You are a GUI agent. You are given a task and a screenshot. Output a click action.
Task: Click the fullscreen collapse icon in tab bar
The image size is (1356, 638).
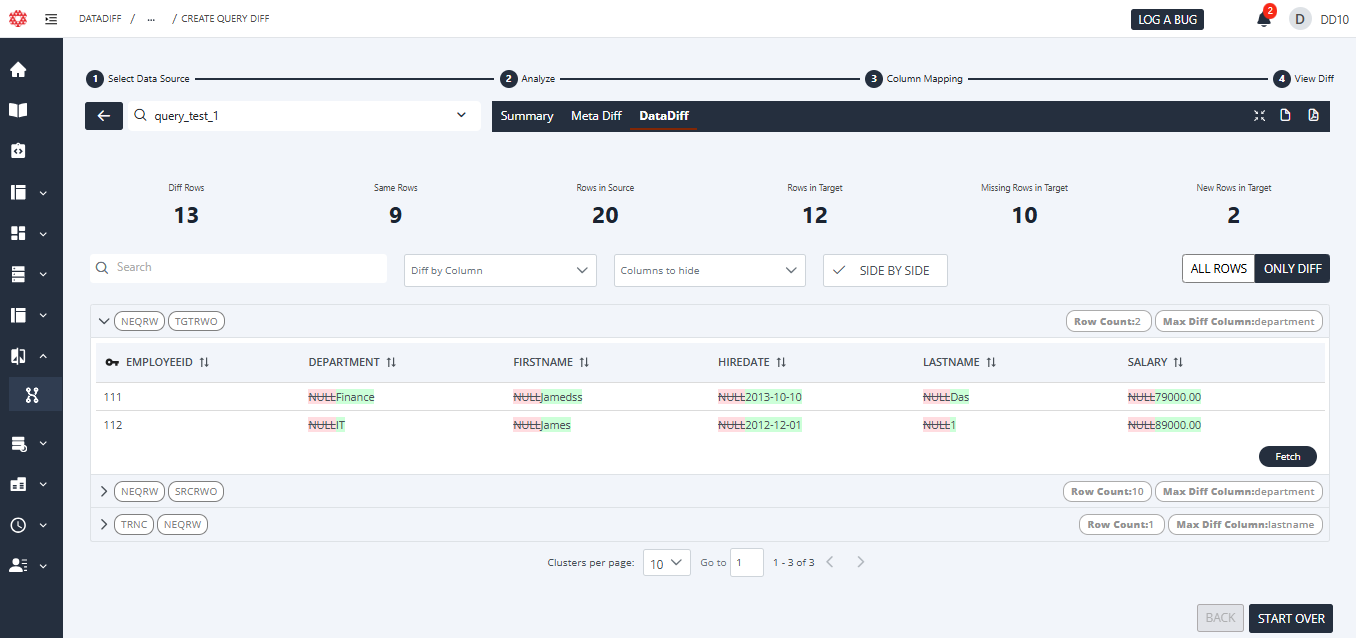(x=1259, y=116)
